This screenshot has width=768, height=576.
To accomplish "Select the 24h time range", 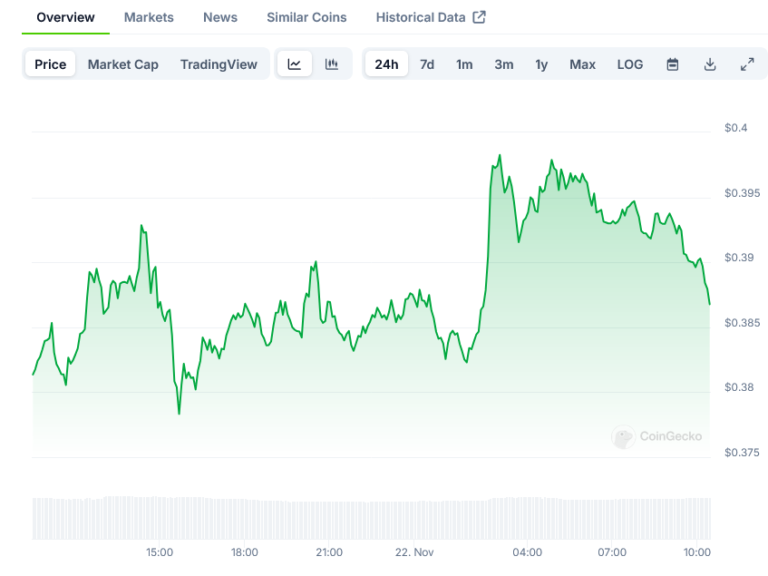I will click(x=386, y=64).
